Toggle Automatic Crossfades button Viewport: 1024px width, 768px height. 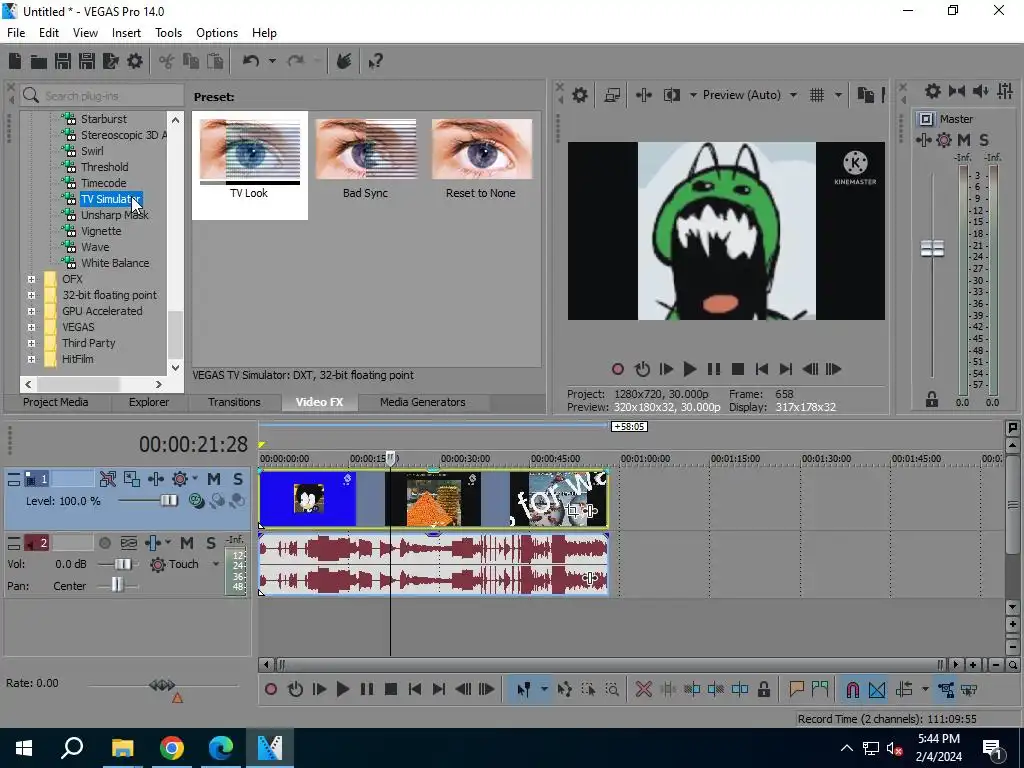876,690
